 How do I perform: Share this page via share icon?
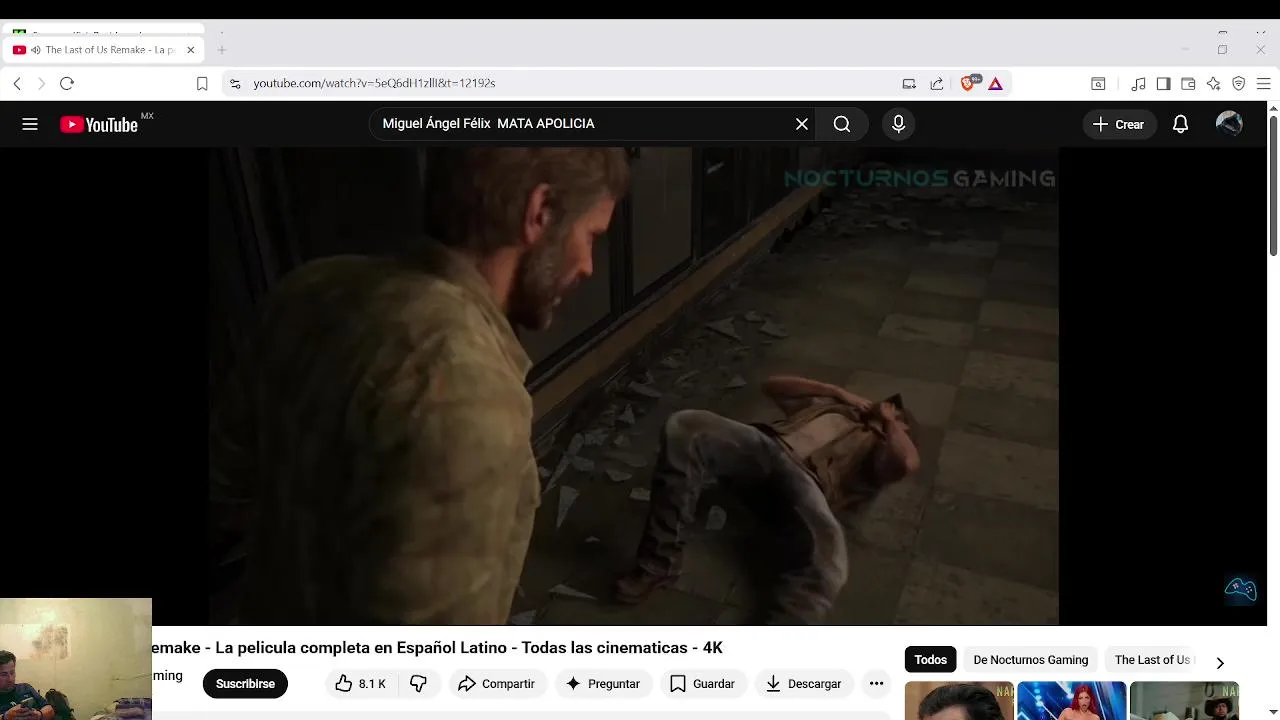[937, 84]
